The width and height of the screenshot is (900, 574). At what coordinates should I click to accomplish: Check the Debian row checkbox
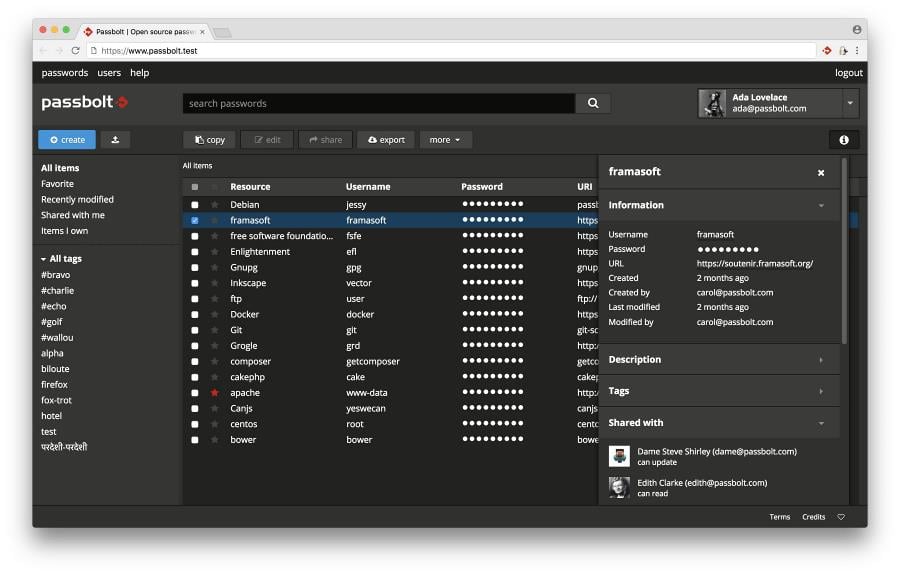click(195, 204)
